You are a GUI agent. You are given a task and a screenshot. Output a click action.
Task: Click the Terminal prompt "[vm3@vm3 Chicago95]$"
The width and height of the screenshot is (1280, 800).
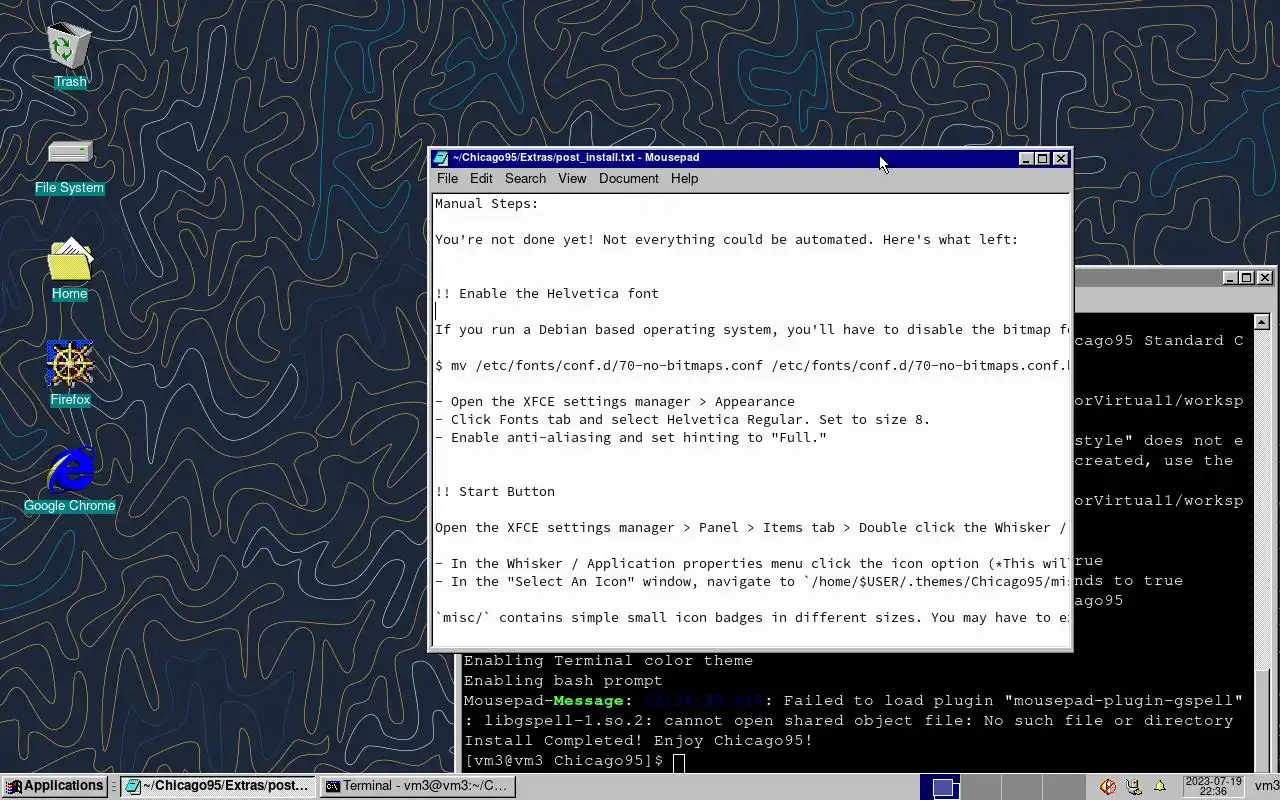coord(563,761)
